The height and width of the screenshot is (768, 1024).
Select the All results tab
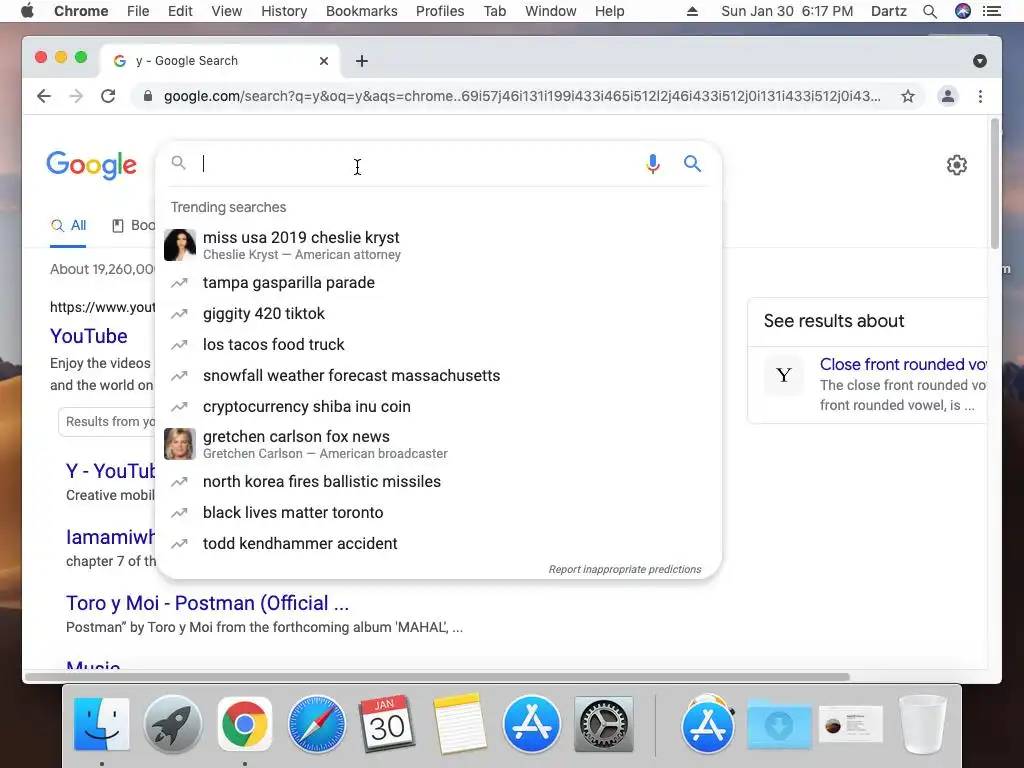69,226
